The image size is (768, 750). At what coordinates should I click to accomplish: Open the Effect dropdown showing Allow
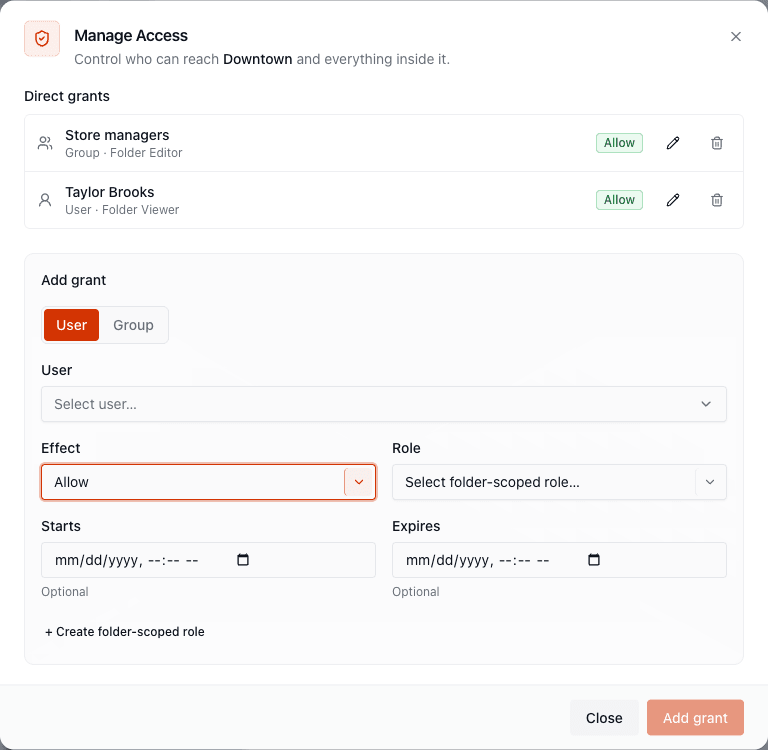(x=208, y=482)
